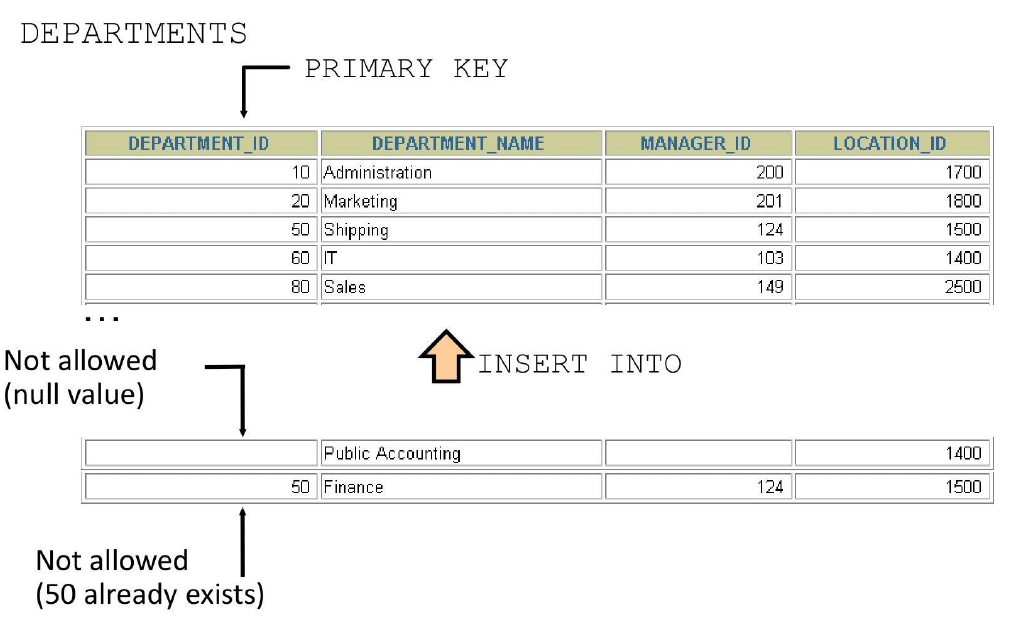Click the orange INSERT INTO up arrow
This screenshot has height=618, width=1019.
446,357
